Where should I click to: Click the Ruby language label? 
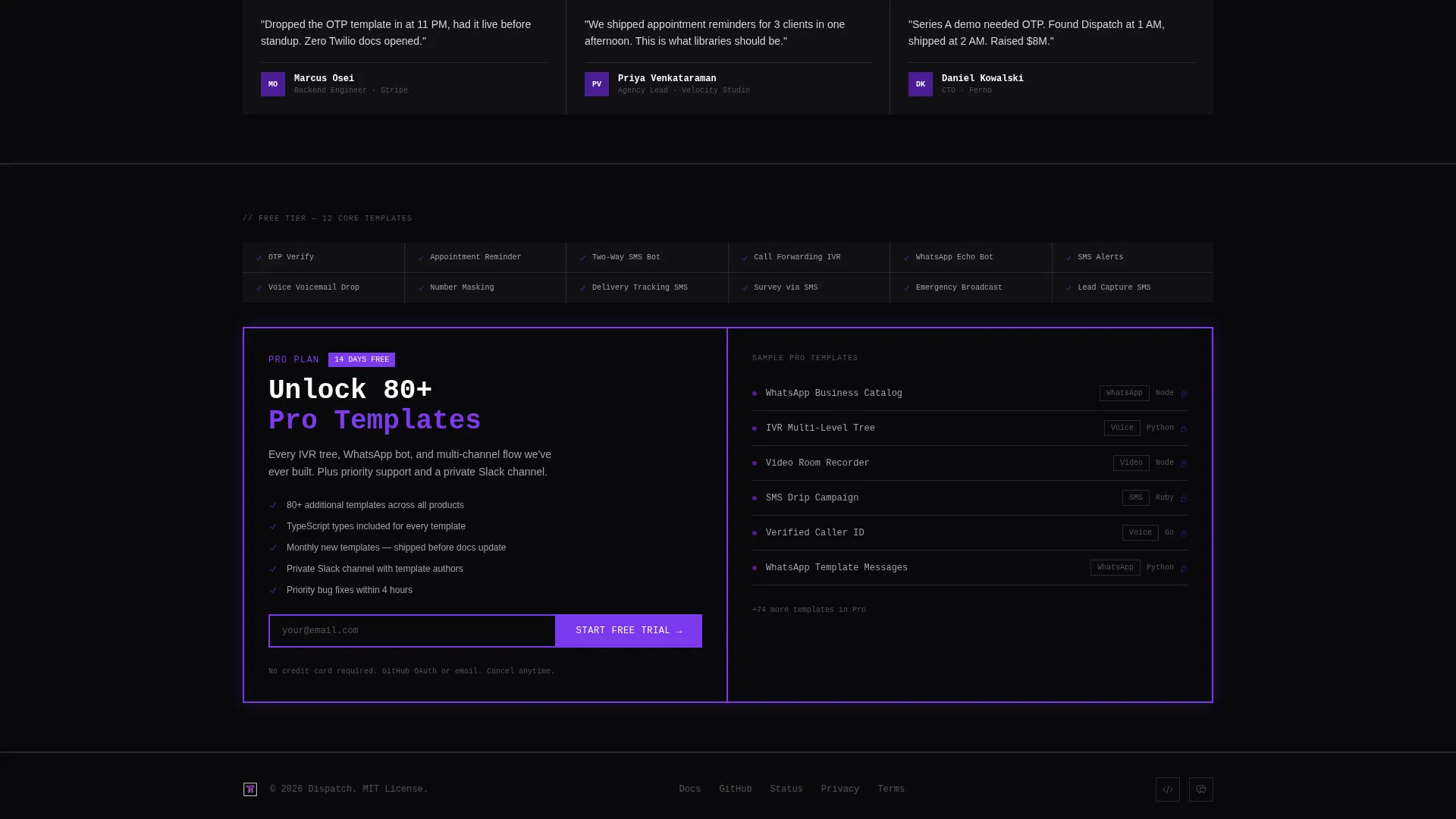coord(1165,497)
